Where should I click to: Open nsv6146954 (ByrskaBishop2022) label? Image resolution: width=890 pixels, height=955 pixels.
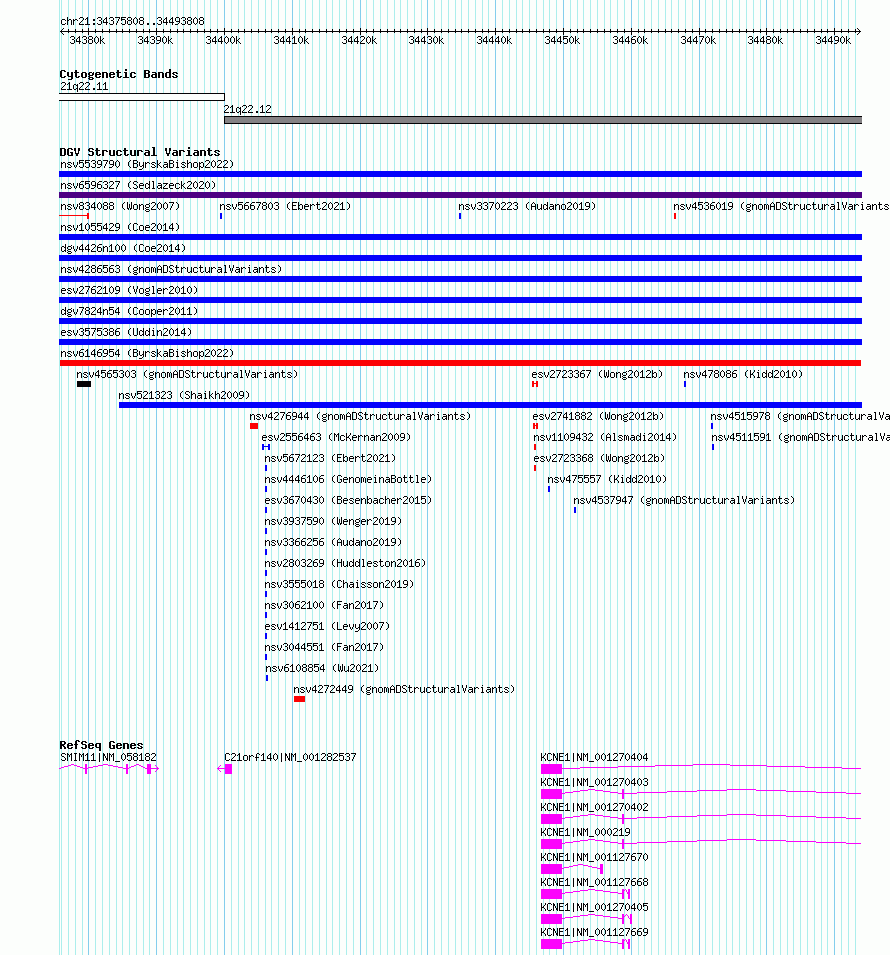coord(147,353)
